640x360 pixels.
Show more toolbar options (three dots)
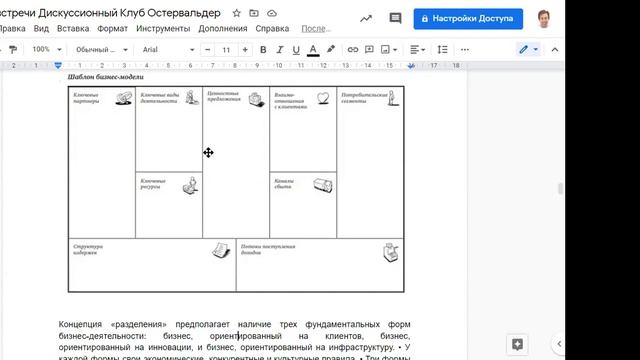tap(464, 50)
